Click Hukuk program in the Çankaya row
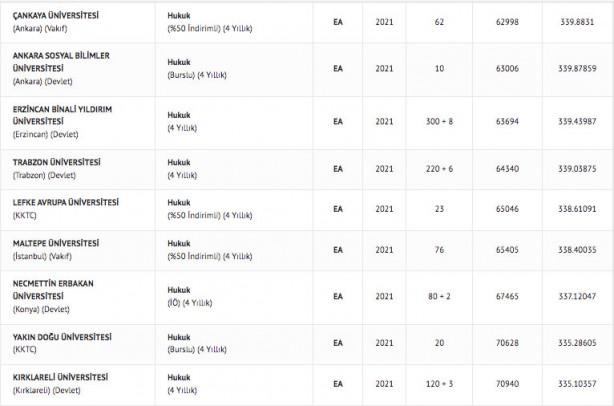The image size is (614, 406). pos(180,14)
